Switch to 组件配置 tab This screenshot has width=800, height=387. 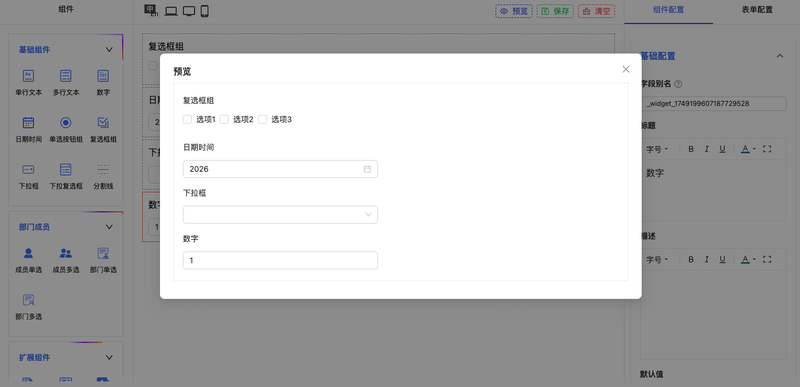pos(668,10)
